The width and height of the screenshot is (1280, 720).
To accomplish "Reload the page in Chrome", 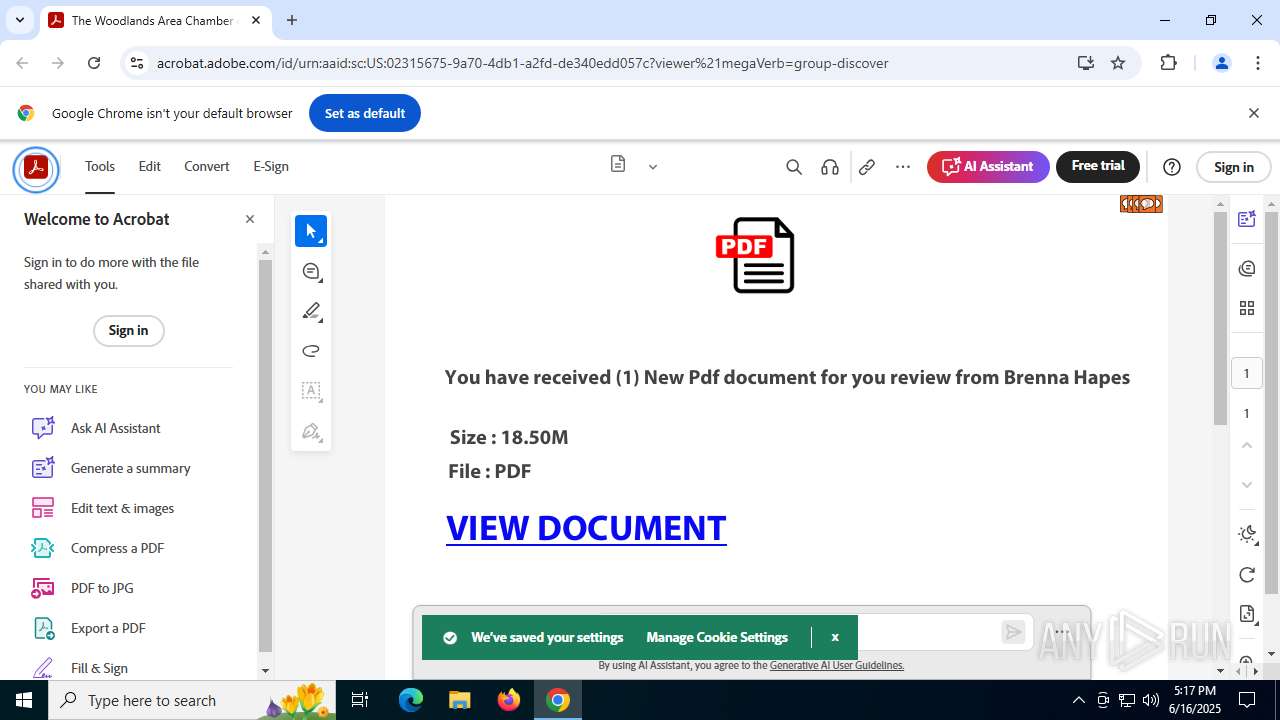I will click(x=94, y=63).
